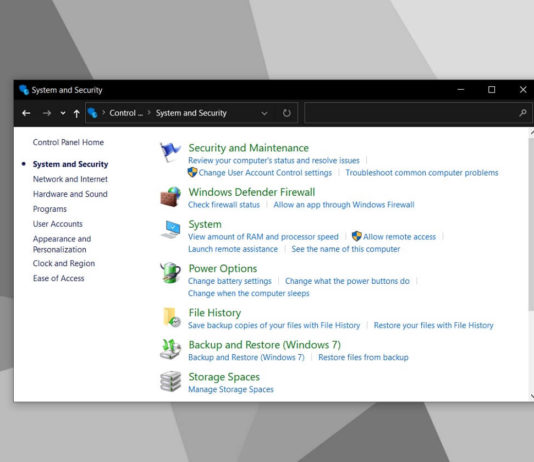Image resolution: width=534 pixels, height=462 pixels.
Task: Click View amount of RAM and processor speed
Action: pyautogui.click(x=263, y=237)
